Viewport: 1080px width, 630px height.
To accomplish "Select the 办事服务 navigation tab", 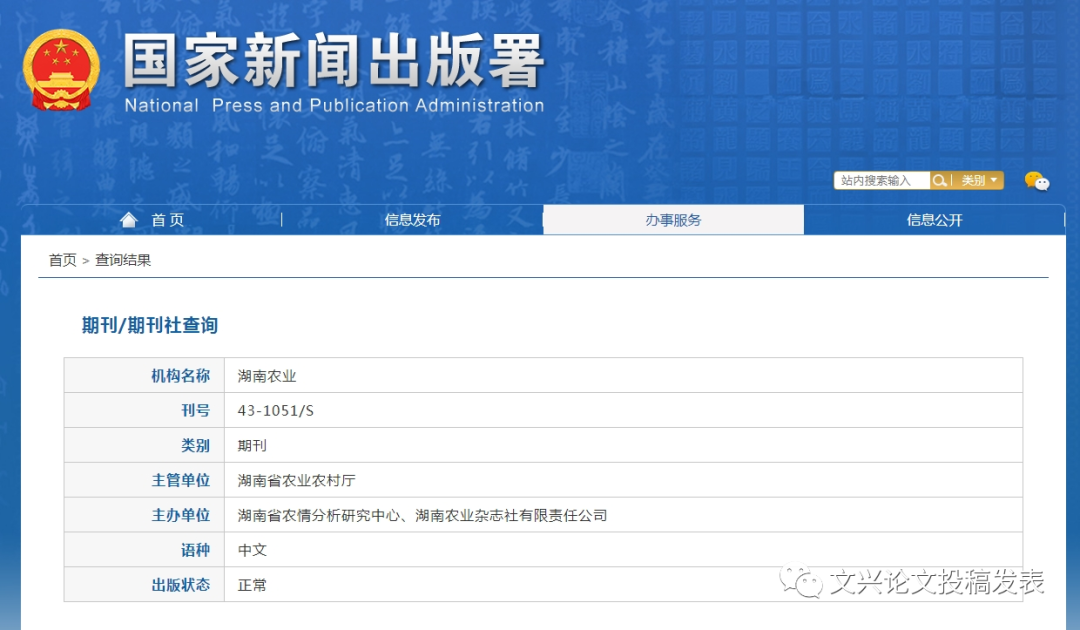I will (673, 220).
